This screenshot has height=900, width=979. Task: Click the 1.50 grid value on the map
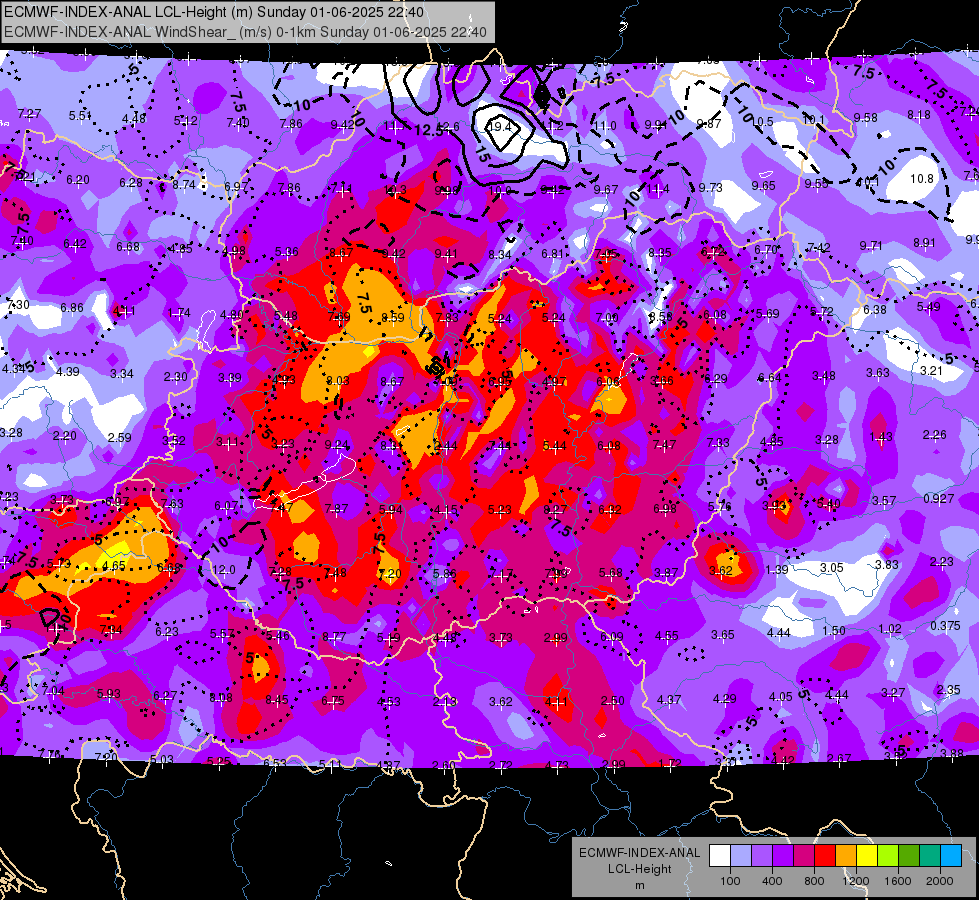coord(834,631)
